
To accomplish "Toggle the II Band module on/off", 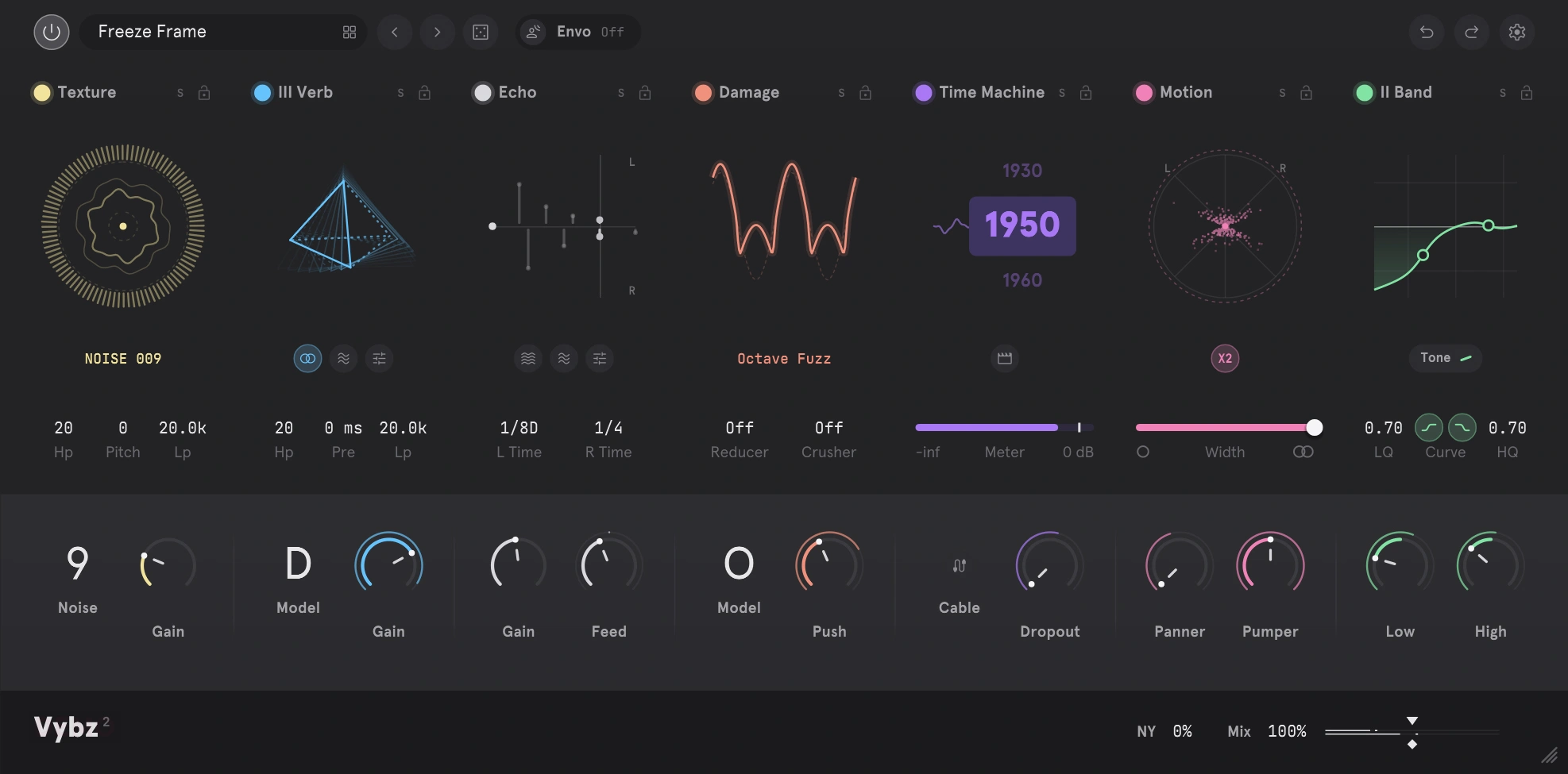I will pos(1365,93).
